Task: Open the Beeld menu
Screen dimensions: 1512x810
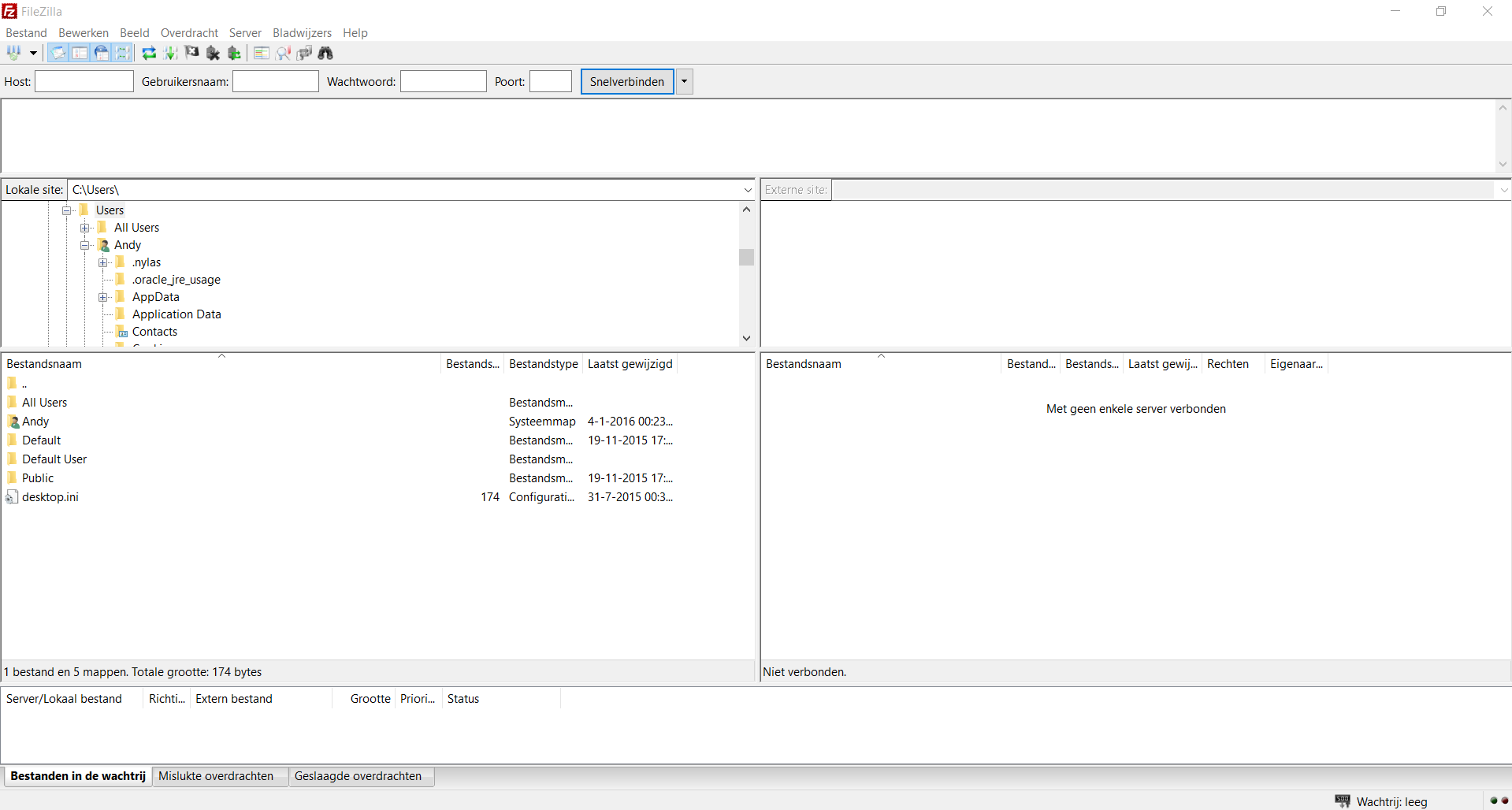Action: [x=135, y=33]
